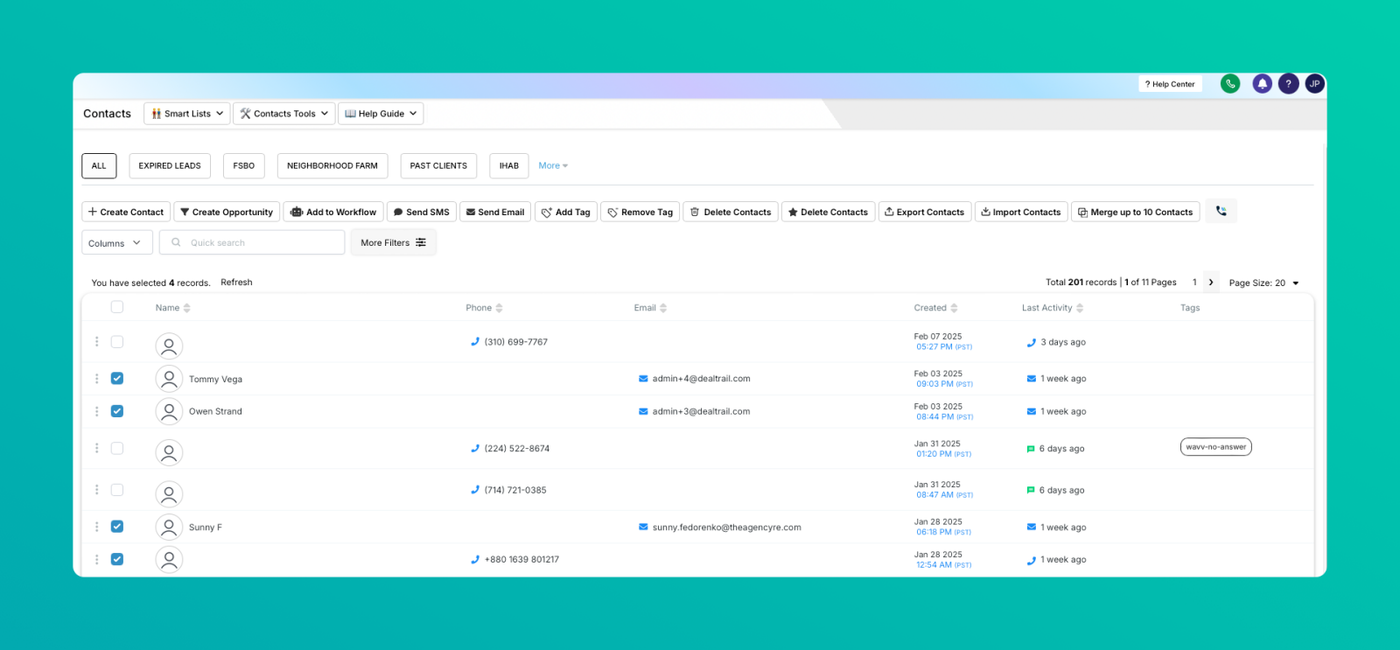
Task: Click the Quick search field
Action: [252, 243]
